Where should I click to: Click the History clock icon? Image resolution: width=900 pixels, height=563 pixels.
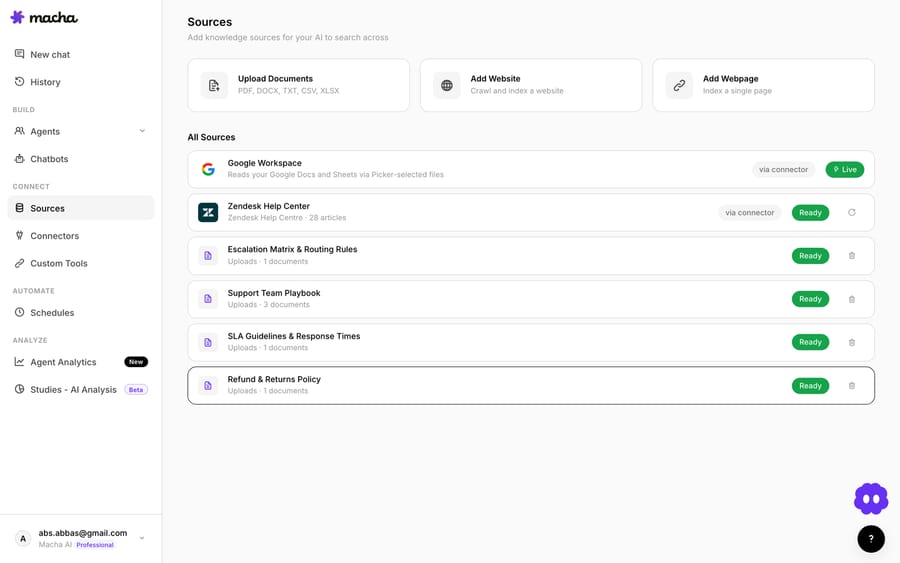[x=20, y=81]
